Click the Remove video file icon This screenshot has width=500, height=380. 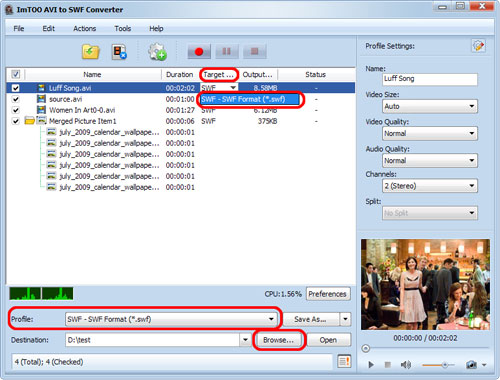point(119,52)
